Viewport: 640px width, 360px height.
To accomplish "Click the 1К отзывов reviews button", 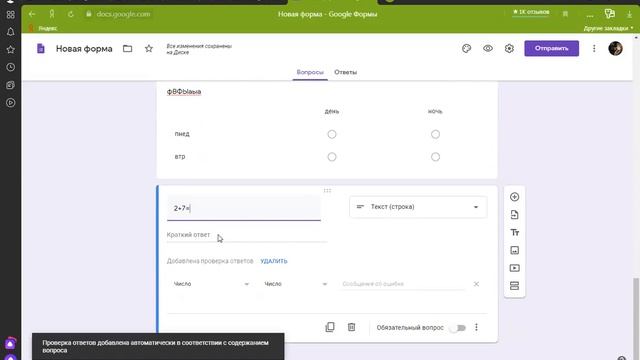I will click(531, 12).
